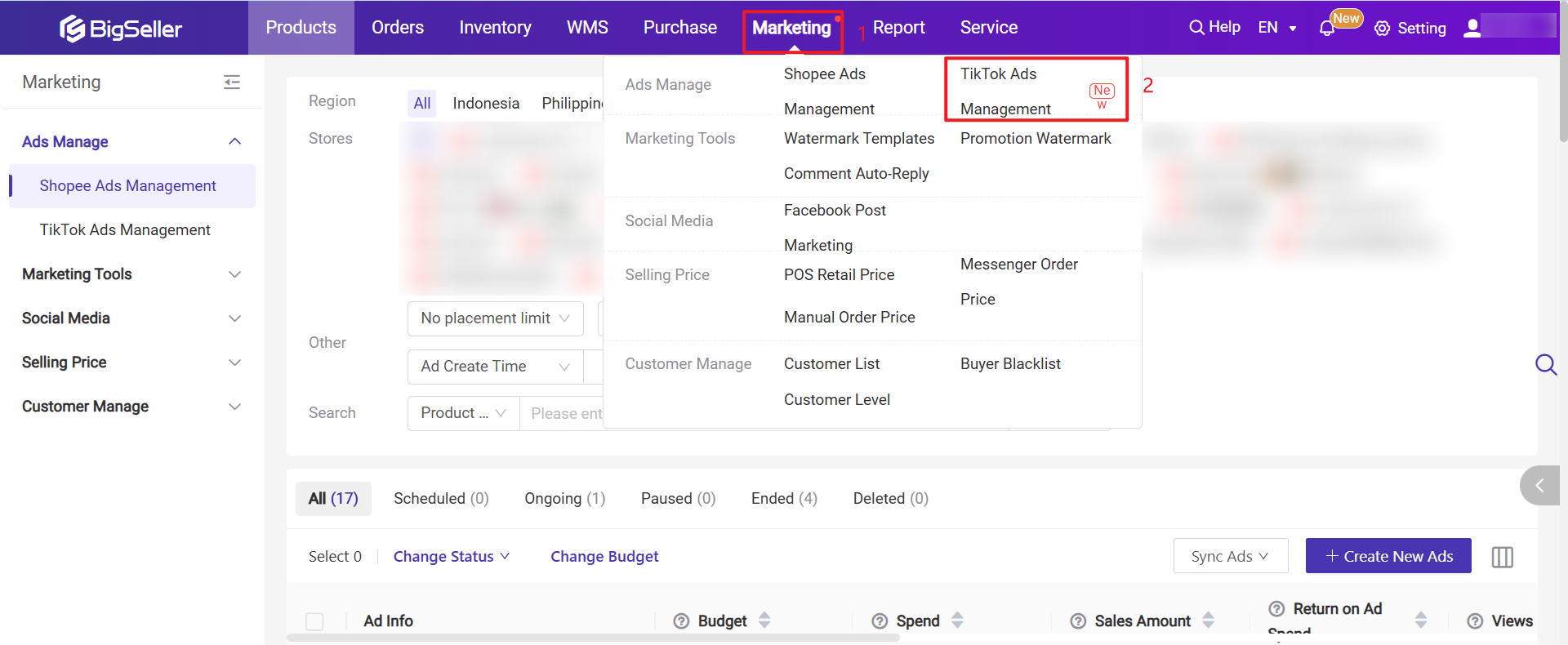Choose Customer List menu entry
This screenshot has height=645, width=1568.
click(x=831, y=364)
